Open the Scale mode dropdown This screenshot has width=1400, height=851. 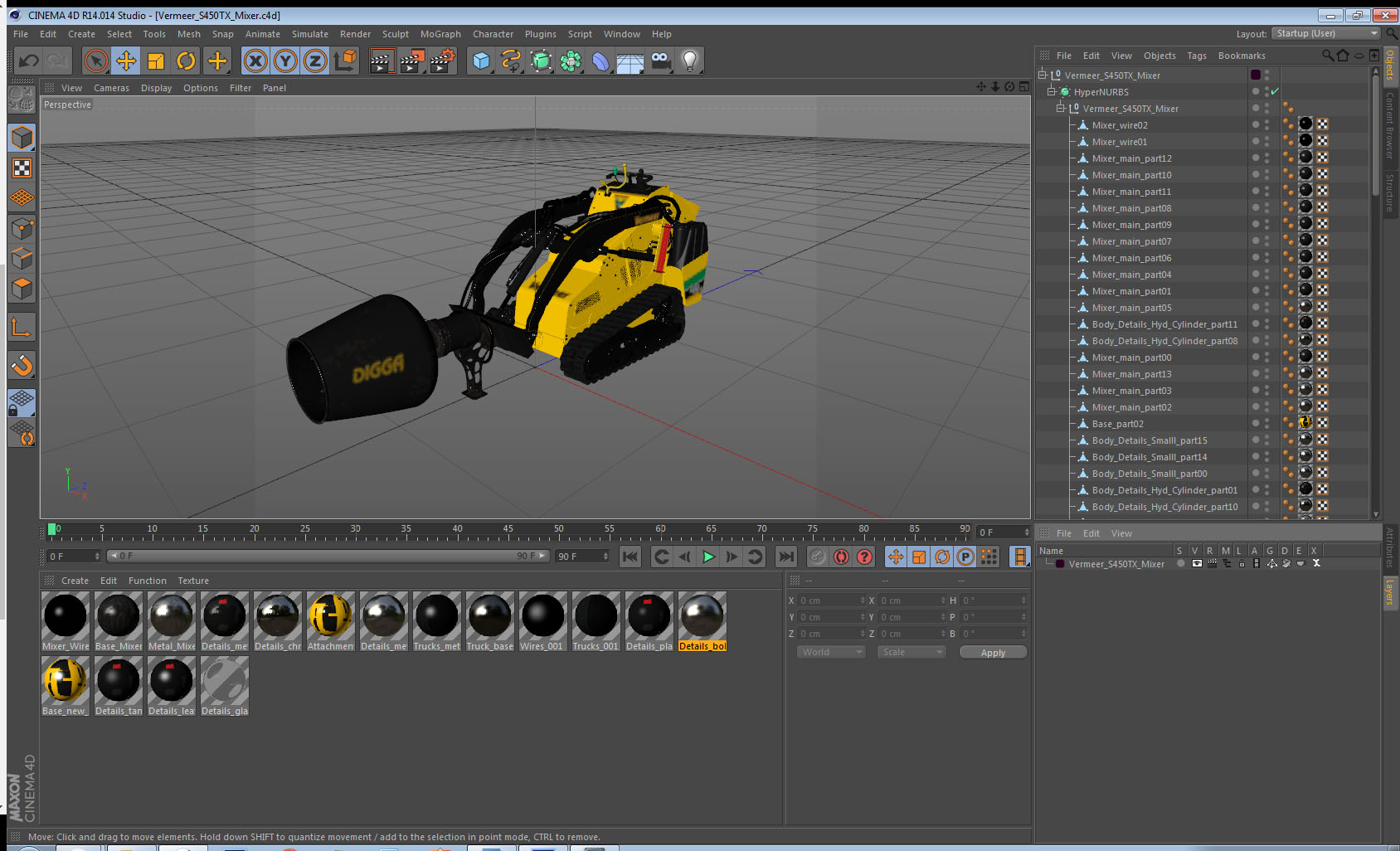911,652
